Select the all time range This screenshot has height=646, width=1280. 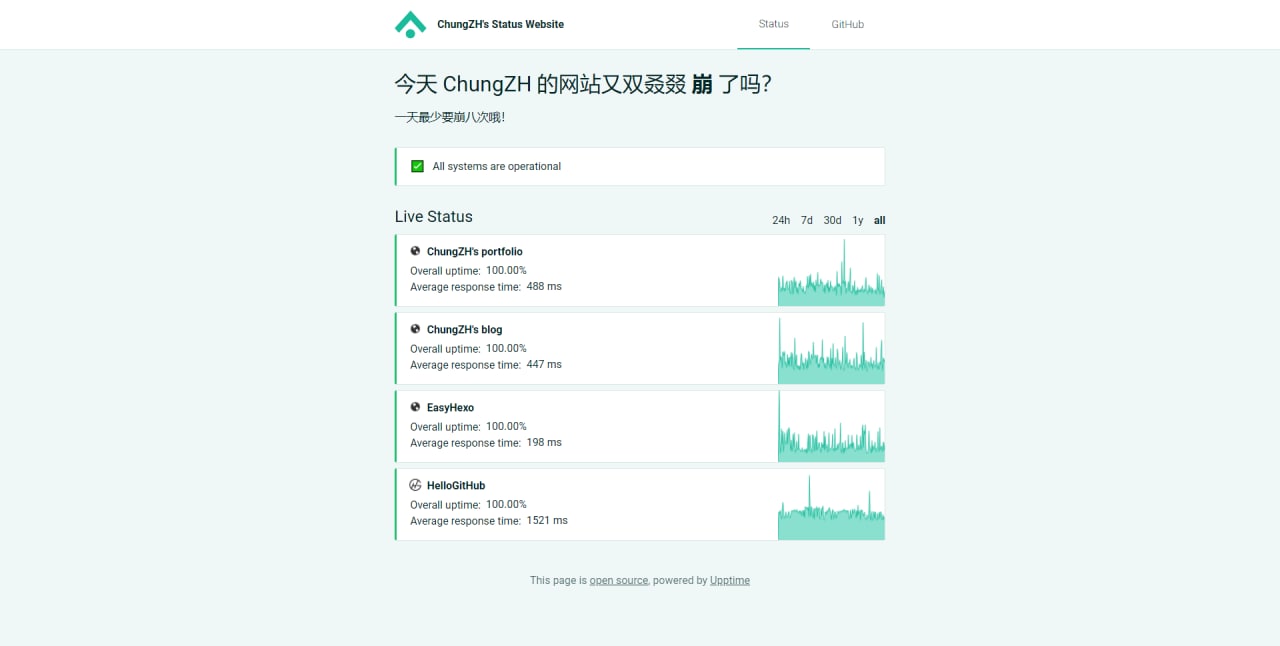879,220
